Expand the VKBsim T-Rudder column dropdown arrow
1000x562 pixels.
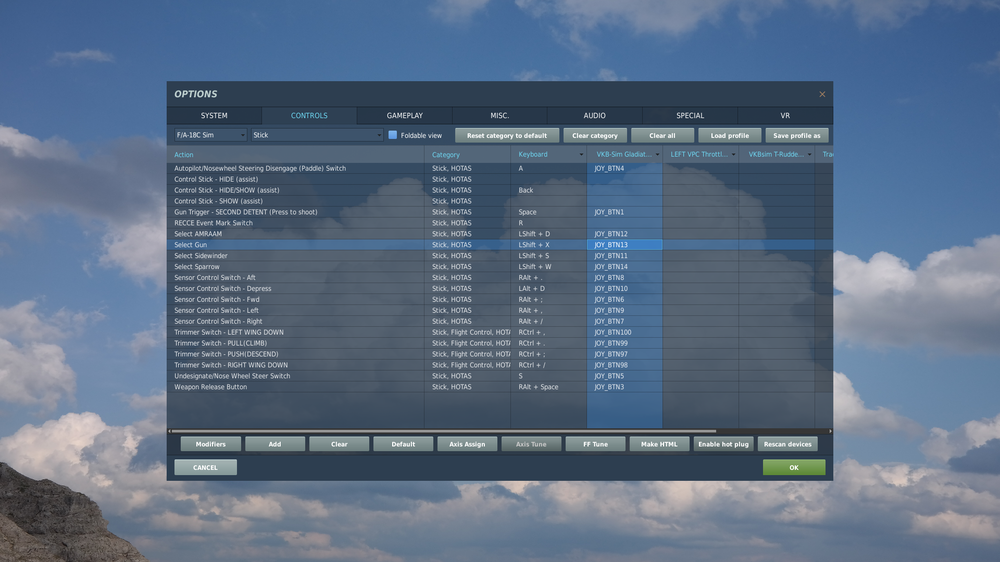point(809,154)
